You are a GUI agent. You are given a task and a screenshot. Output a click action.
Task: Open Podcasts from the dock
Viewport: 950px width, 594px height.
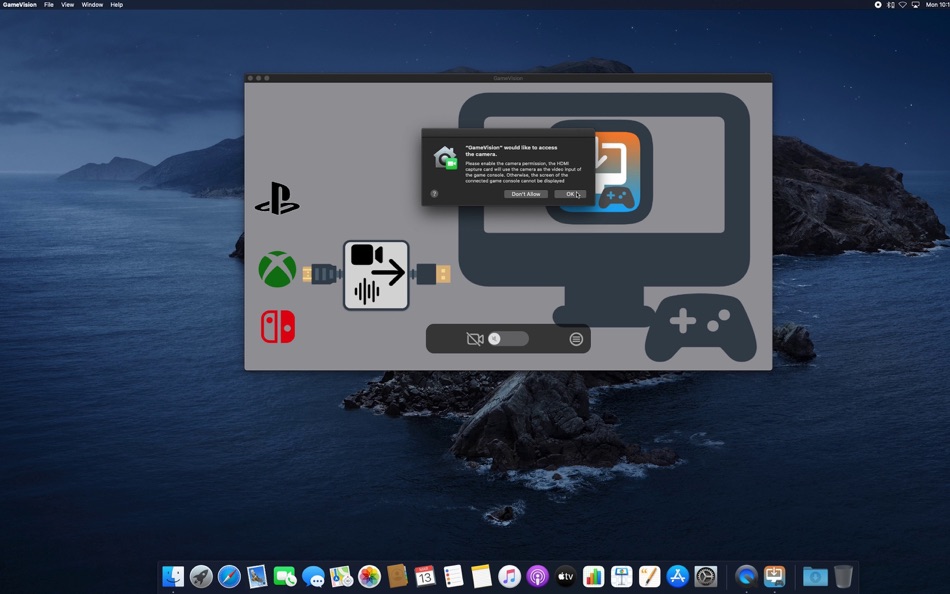pyautogui.click(x=537, y=576)
